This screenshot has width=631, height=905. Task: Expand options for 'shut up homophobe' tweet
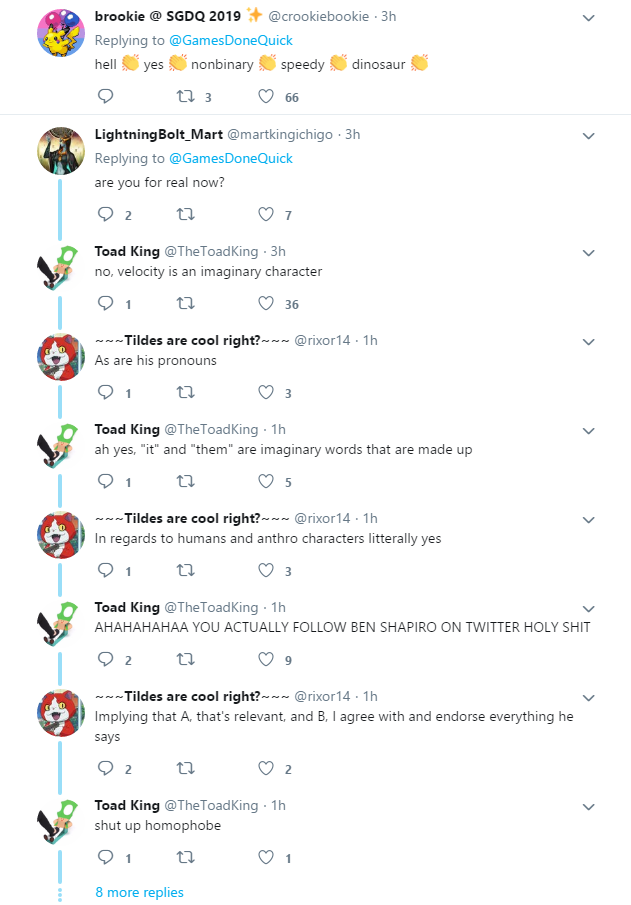tap(588, 807)
